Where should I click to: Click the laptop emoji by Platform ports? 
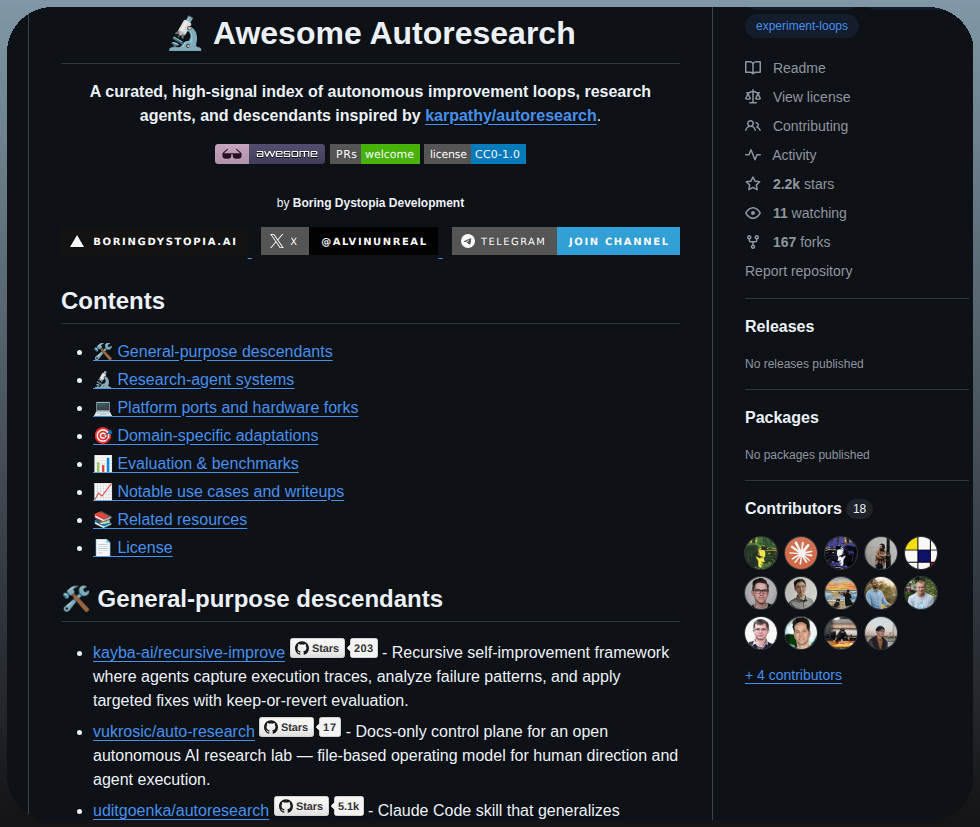coord(102,408)
